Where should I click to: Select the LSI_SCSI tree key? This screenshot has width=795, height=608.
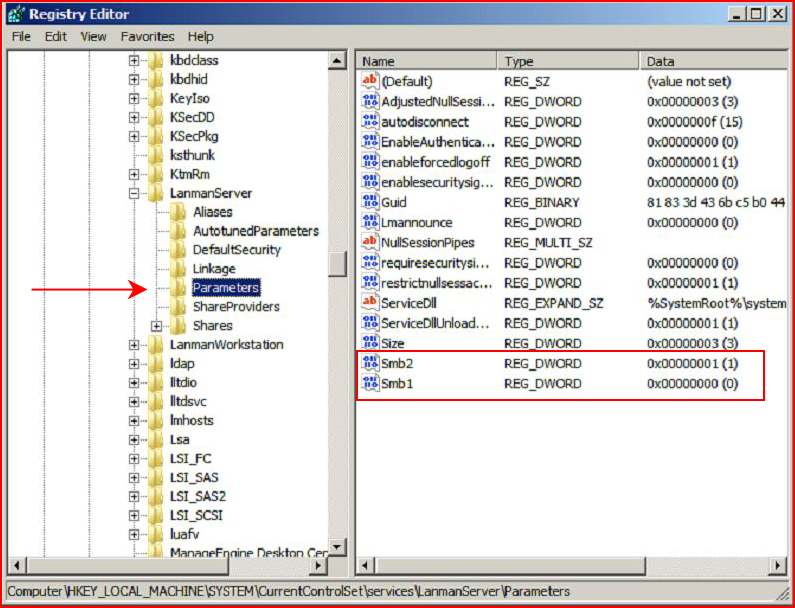pyautogui.click(x=196, y=516)
